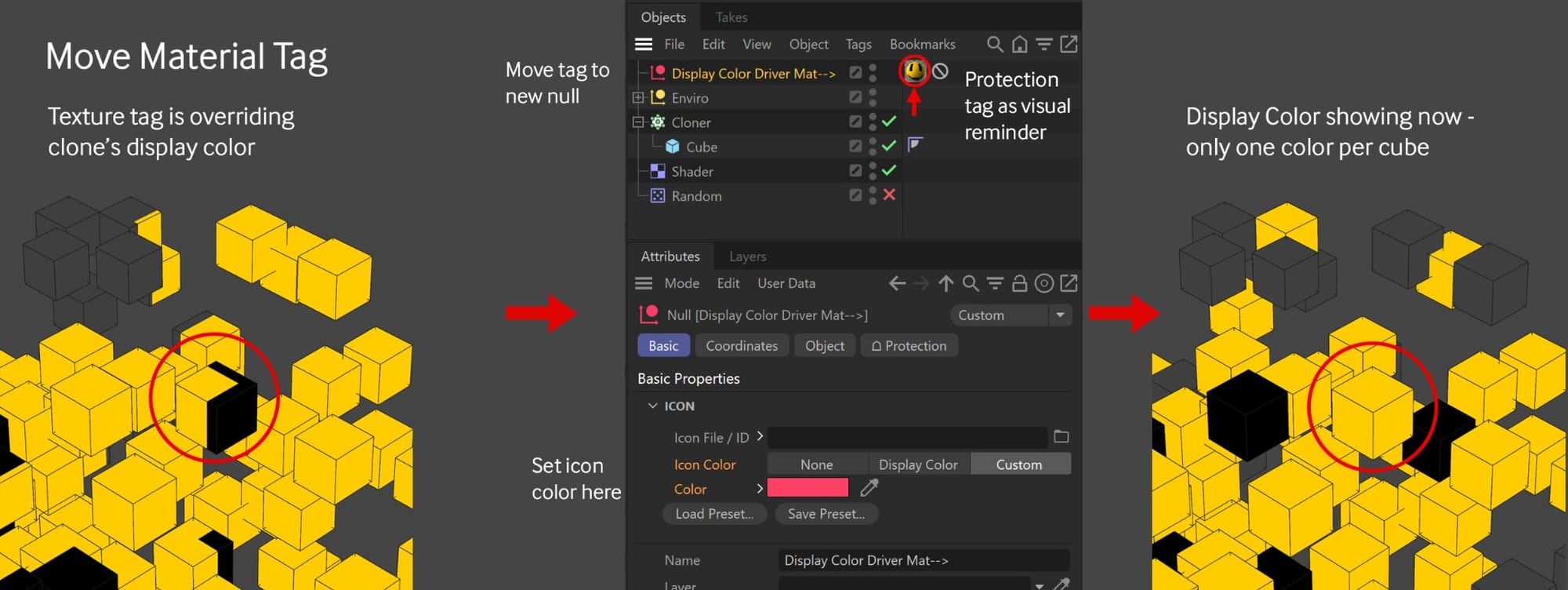Enable the Random effector via red X
This screenshot has height=590, width=1568.
pos(889,195)
